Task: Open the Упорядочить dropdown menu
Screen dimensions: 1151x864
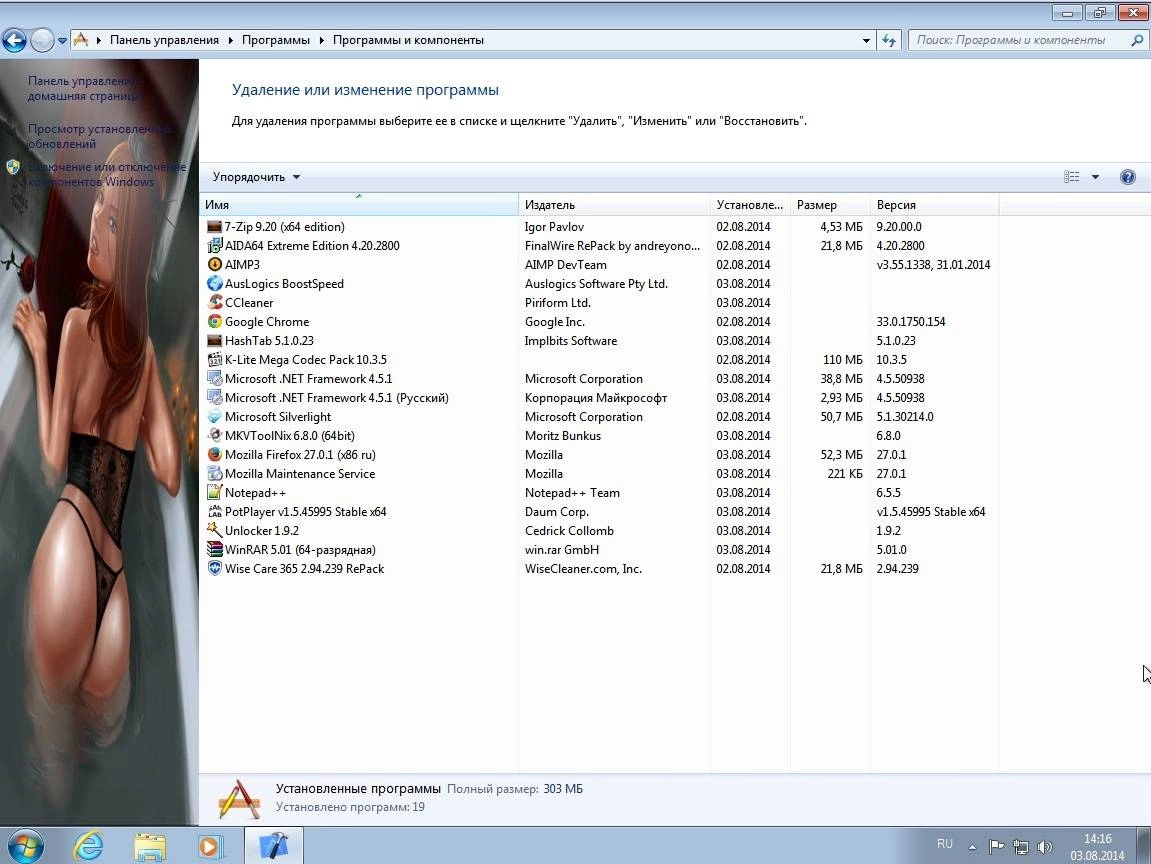Action: pos(256,177)
